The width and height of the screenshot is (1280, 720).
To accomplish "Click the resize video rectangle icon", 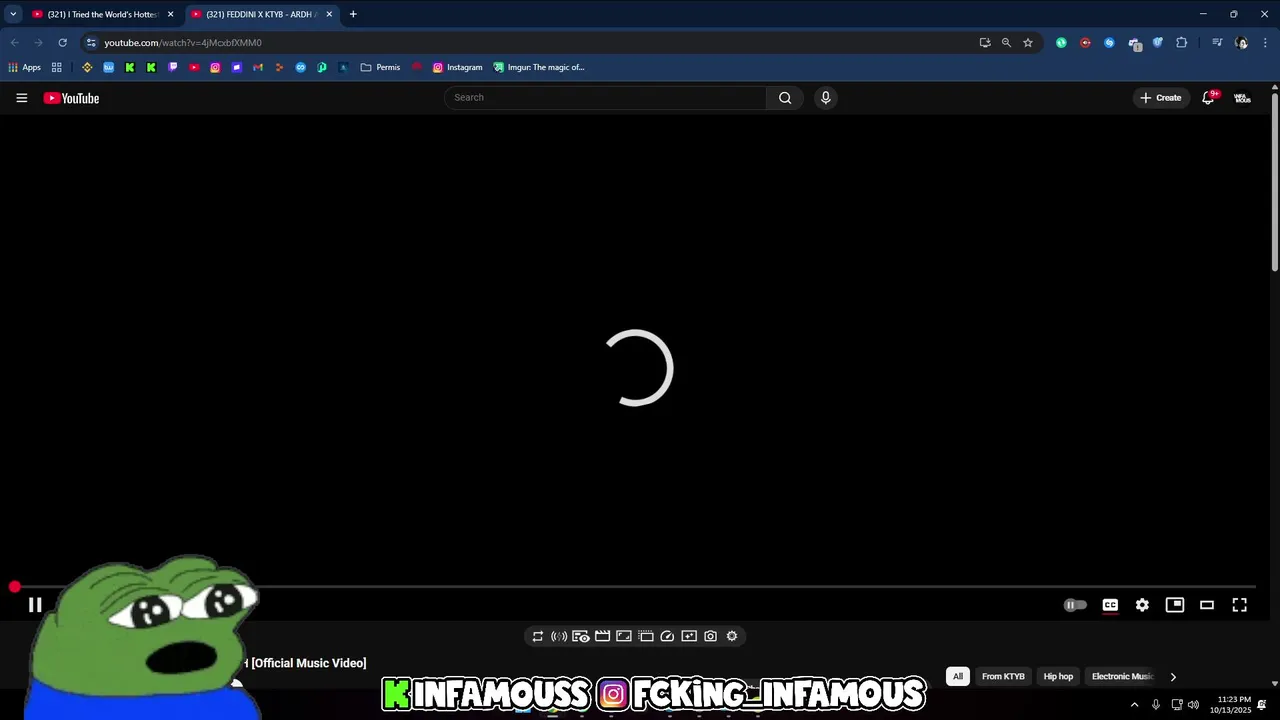I will [624, 636].
